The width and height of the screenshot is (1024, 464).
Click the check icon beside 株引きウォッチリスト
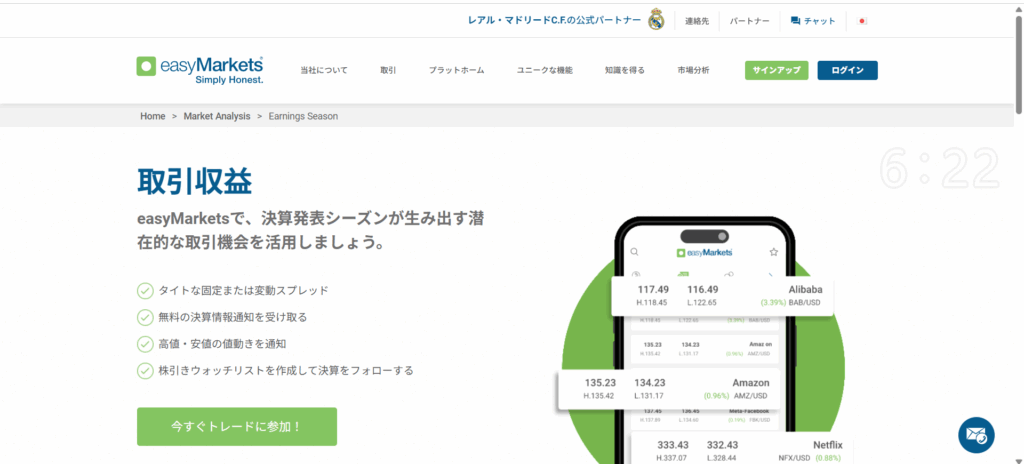tap(144, 371)
